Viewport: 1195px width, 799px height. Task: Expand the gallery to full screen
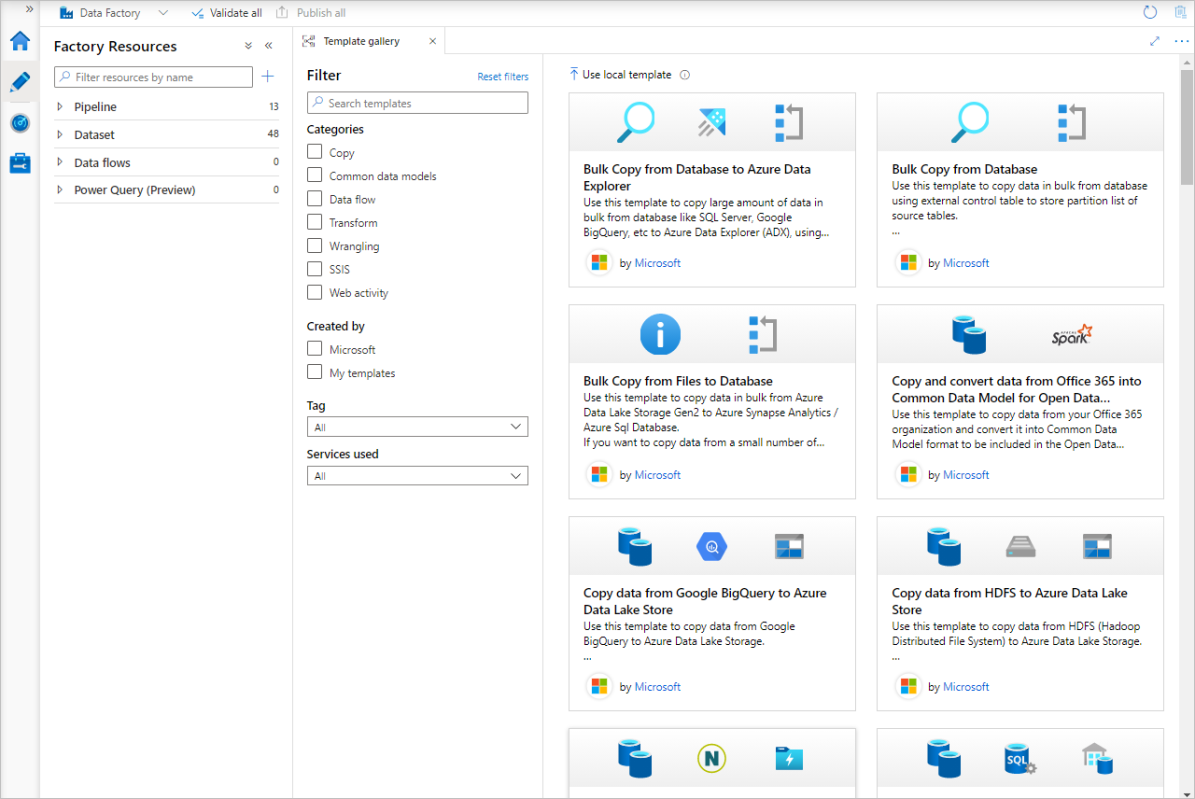pyautogui.click(x=1152, y=41)
